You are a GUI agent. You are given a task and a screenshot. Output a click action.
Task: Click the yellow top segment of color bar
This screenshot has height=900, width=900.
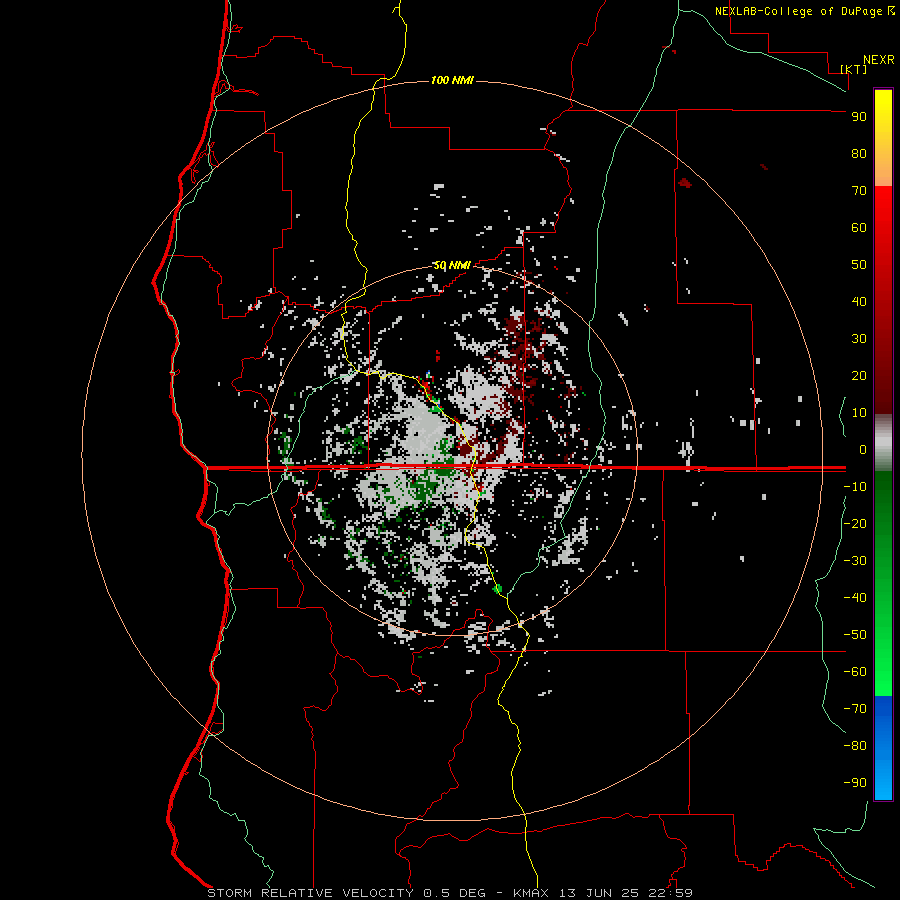point(883,137)
